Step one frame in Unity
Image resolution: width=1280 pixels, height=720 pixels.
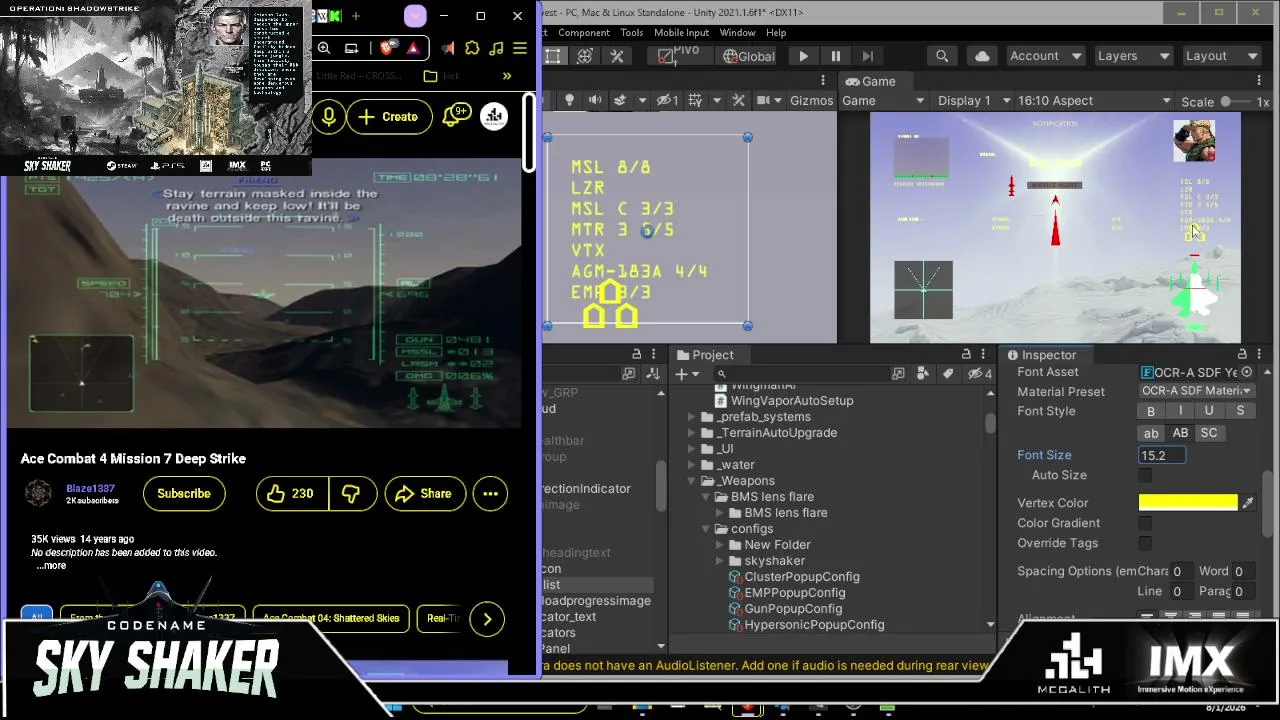(x=867, y=56)
